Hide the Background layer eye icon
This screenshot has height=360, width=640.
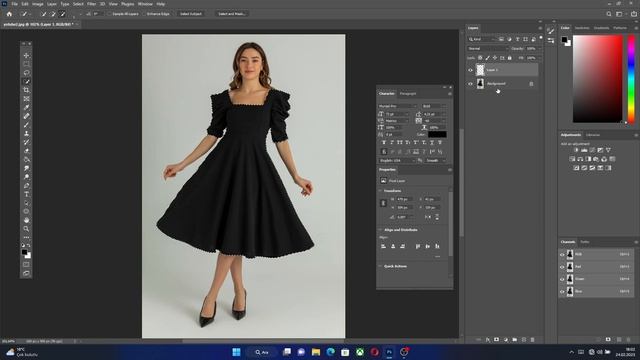click(x=470, y=84)
